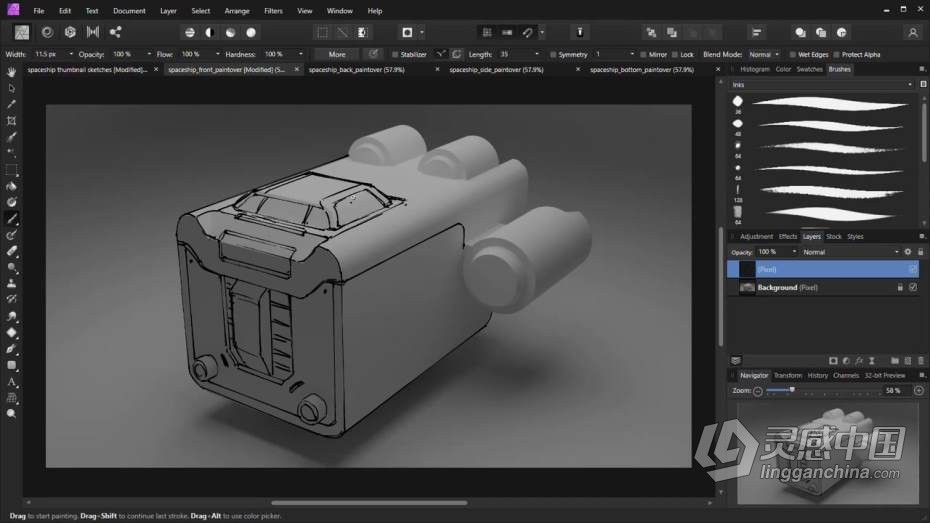
Task: Open the Export Persona share icon
Action: coord(116,32)
